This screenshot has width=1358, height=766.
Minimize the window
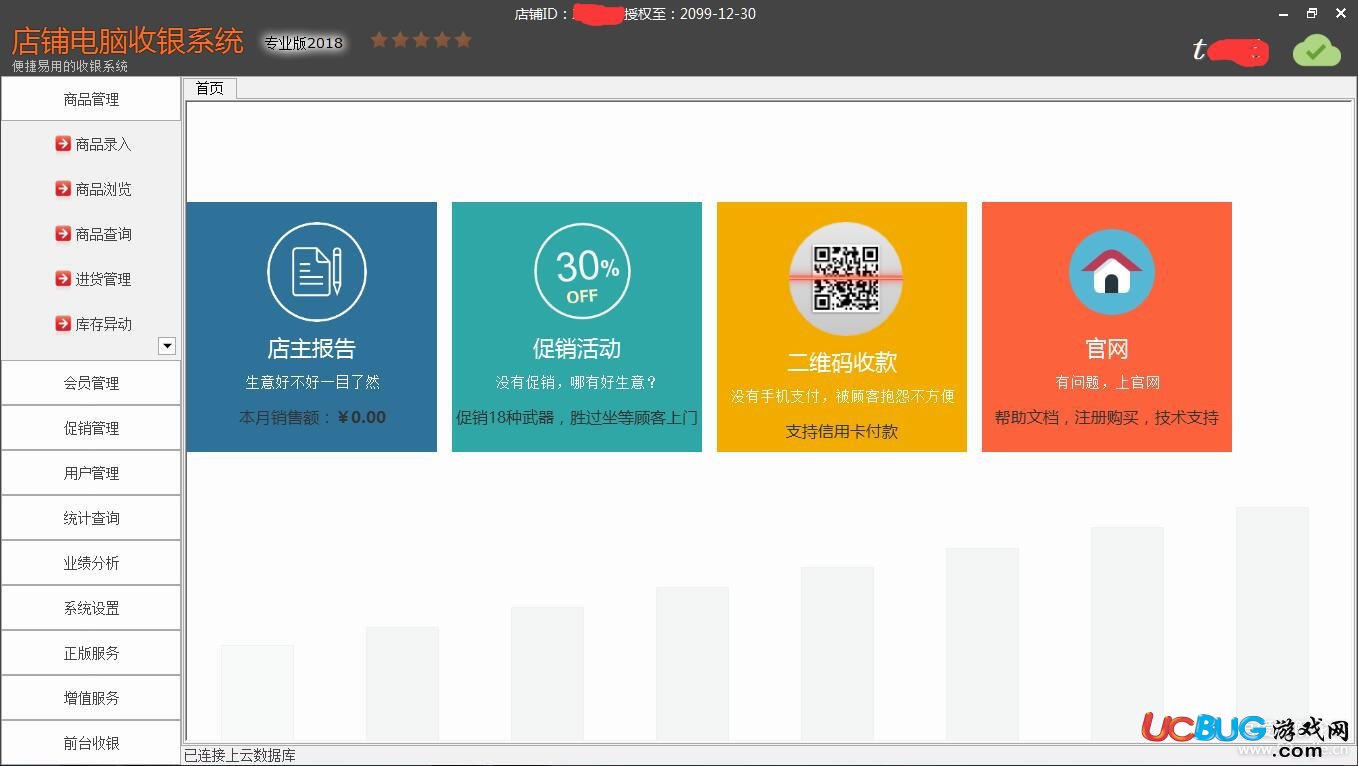tap(1284, 13)
